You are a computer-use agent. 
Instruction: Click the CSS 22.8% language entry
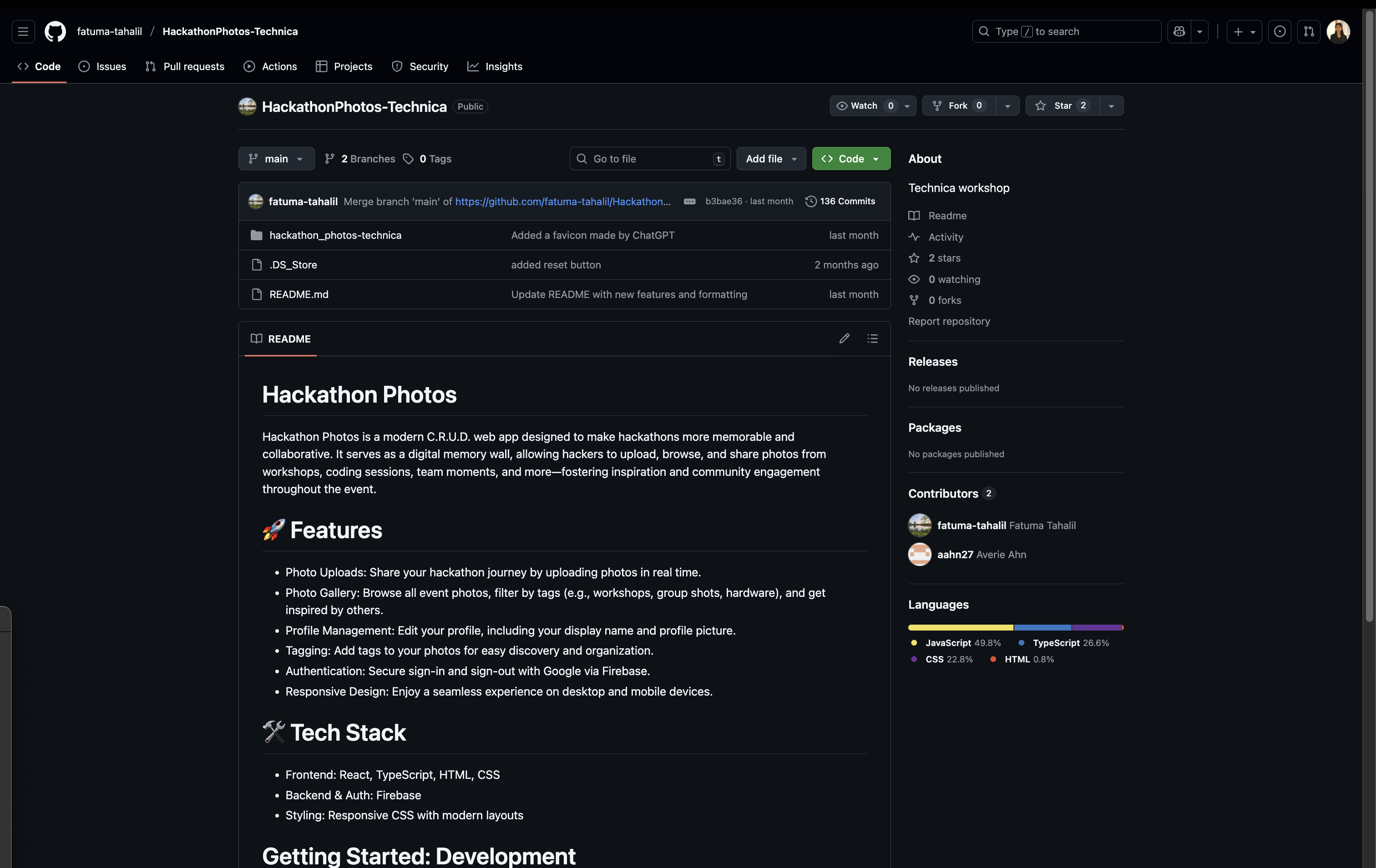click(x=941, y=660)
